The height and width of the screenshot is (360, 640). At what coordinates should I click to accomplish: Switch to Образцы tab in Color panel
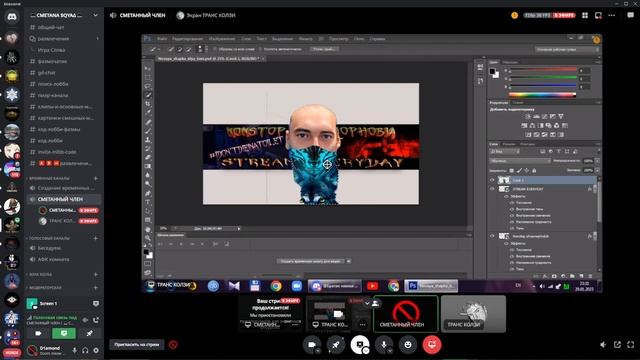[x=510, y=62]
